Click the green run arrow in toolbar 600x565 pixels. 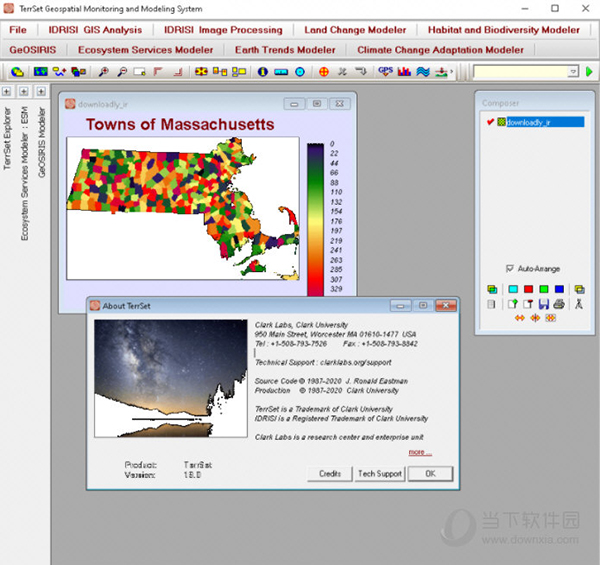pos(590,72)
